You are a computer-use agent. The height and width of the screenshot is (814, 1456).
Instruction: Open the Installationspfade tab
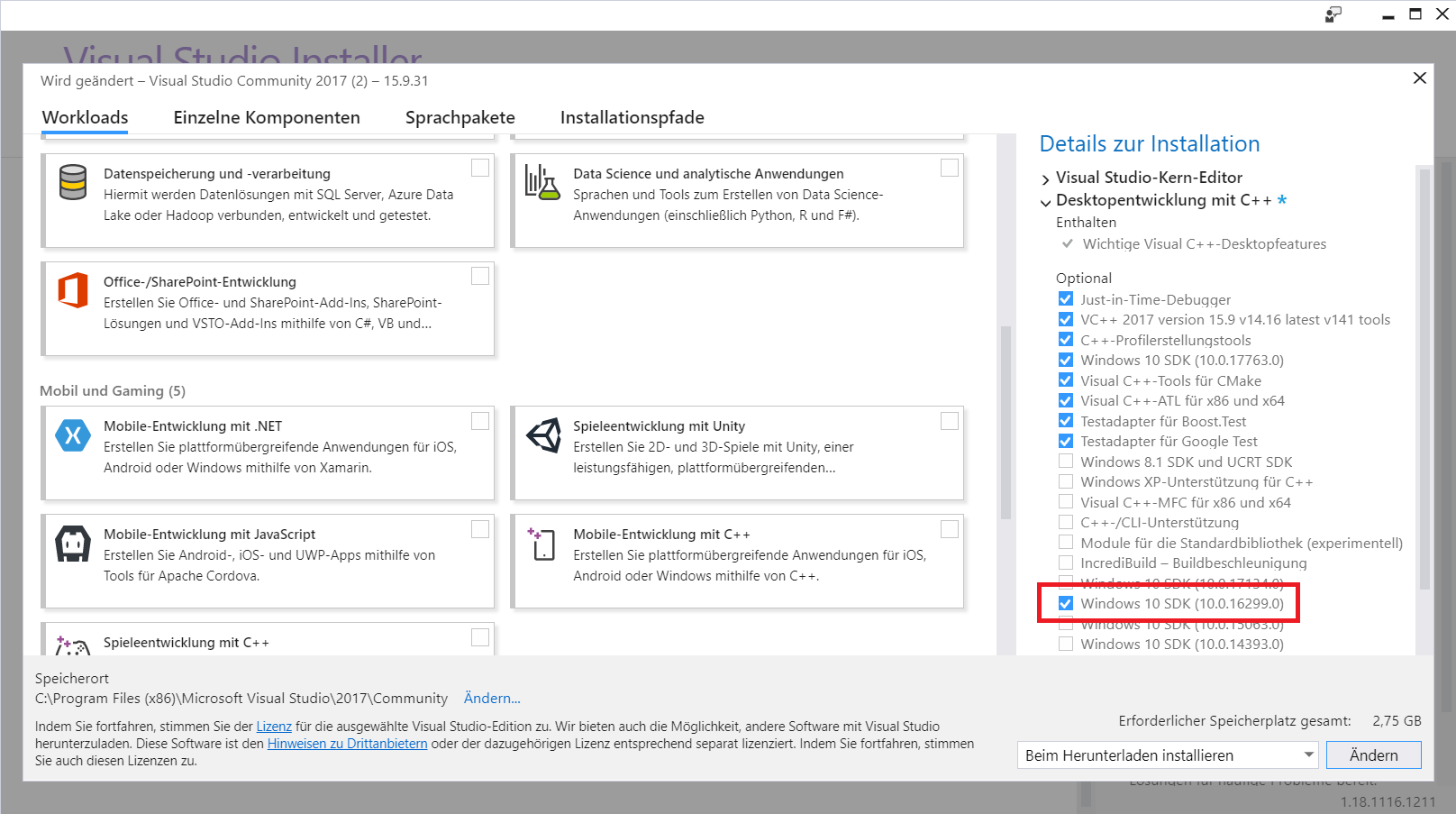632,117
